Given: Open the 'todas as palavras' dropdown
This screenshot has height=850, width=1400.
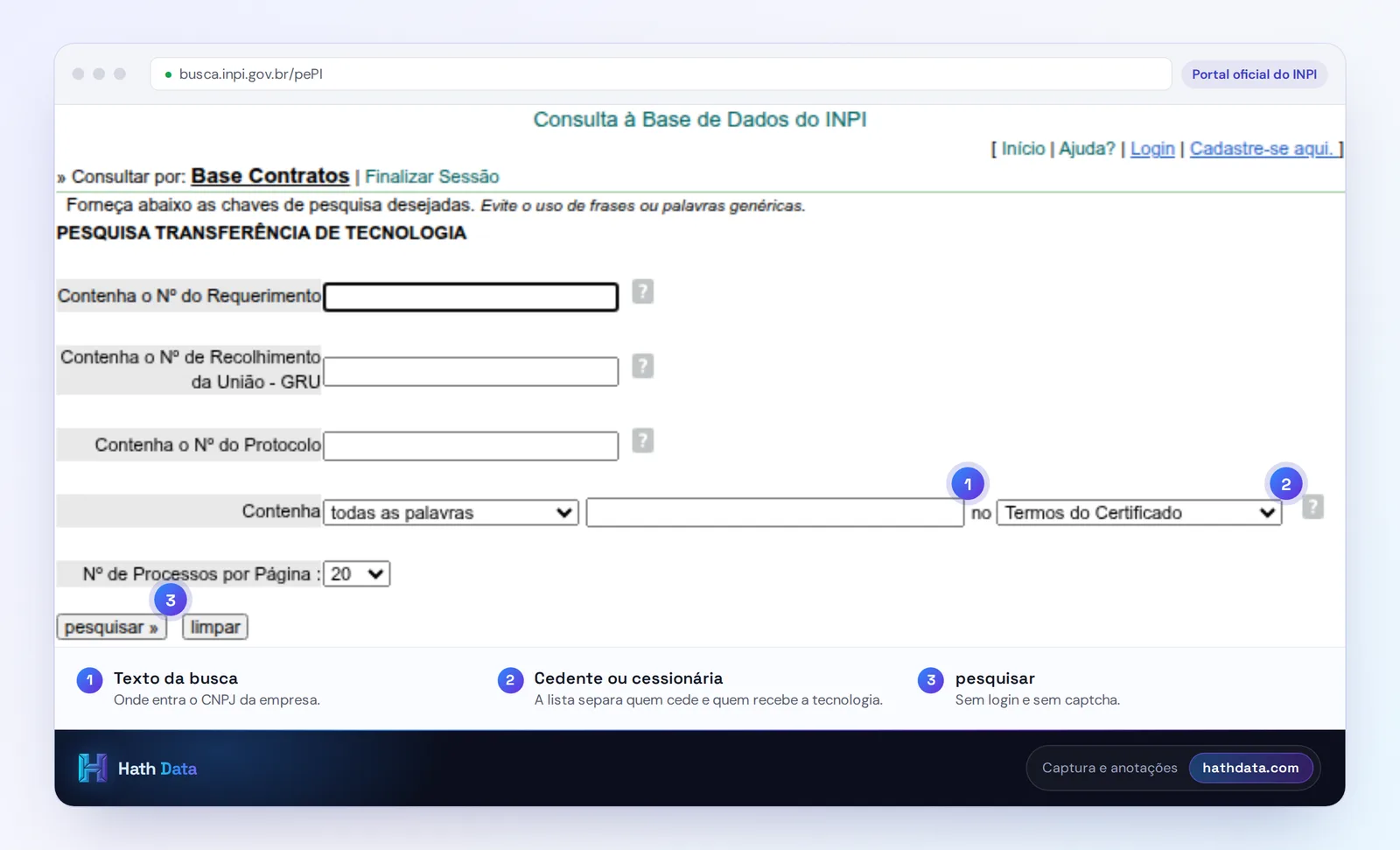Looking at the screenshot, I should 451,513.
